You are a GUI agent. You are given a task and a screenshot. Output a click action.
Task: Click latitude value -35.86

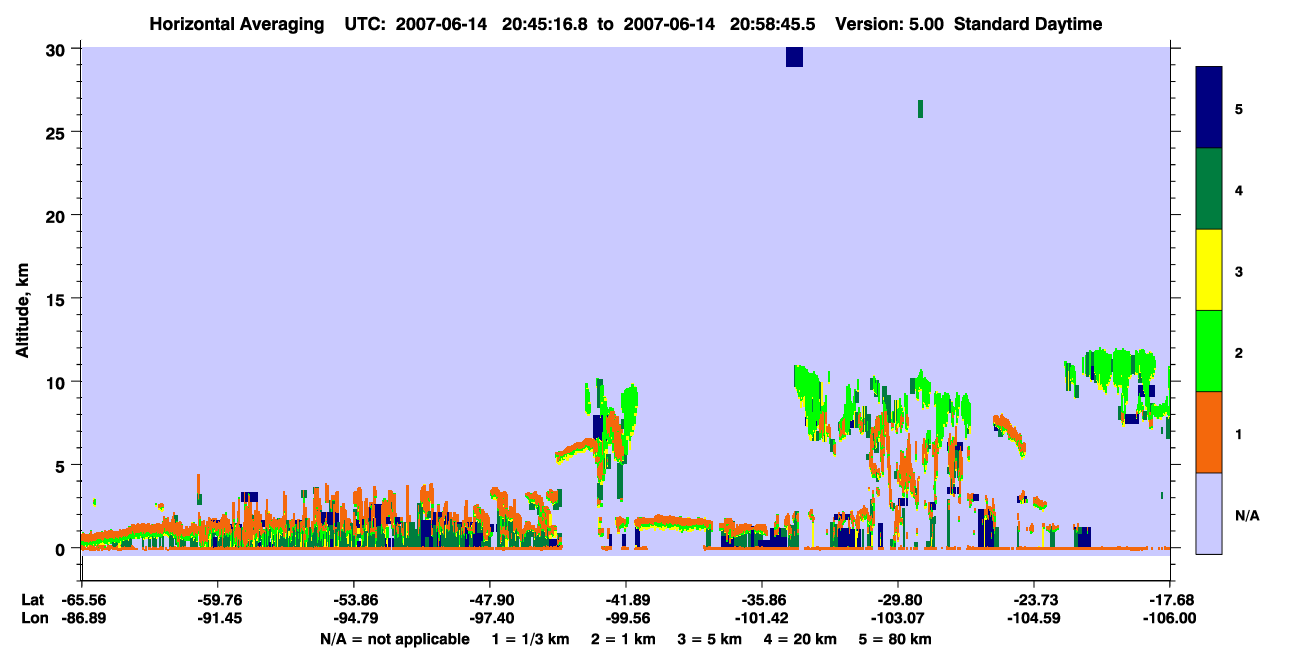click(762, 599)
